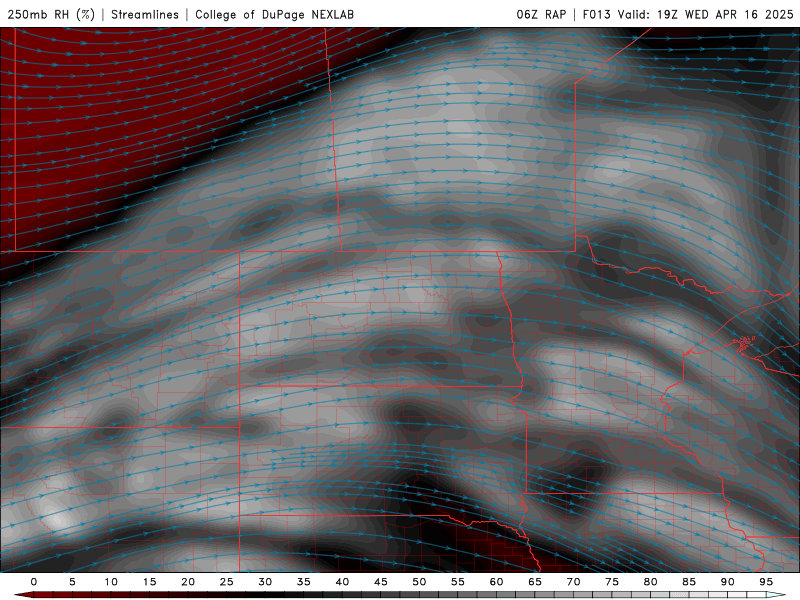Image resolution: width=800 pixels, height=600 pixels.
Task: Click 'Valid: 19Z WED APR 16 2025' text
Action: (x=706, y=14)
